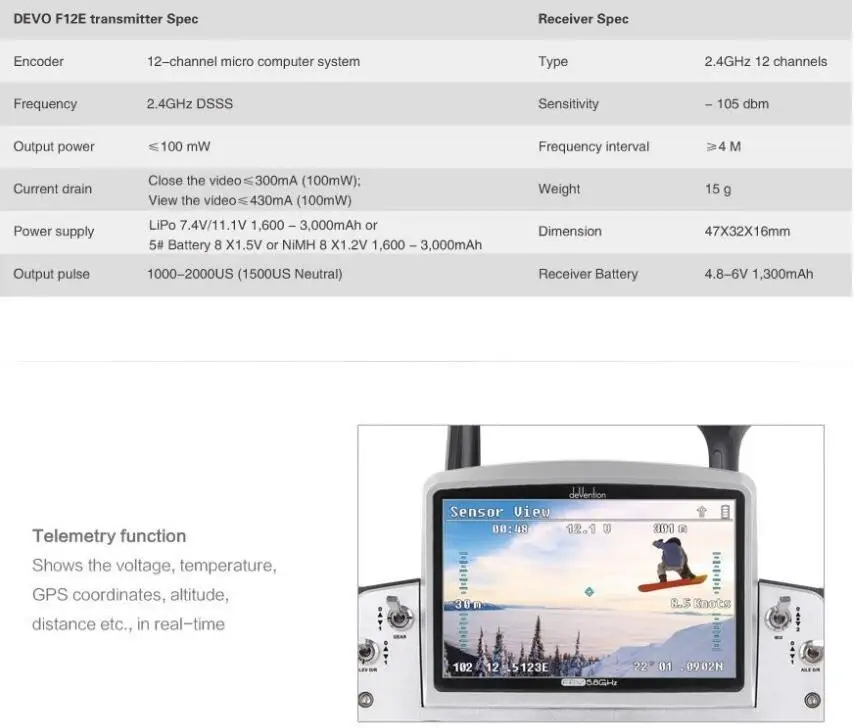Click the '00:48' timer readout
The width and height of the screenshot is (854, 728).
(x=510, y=529)
